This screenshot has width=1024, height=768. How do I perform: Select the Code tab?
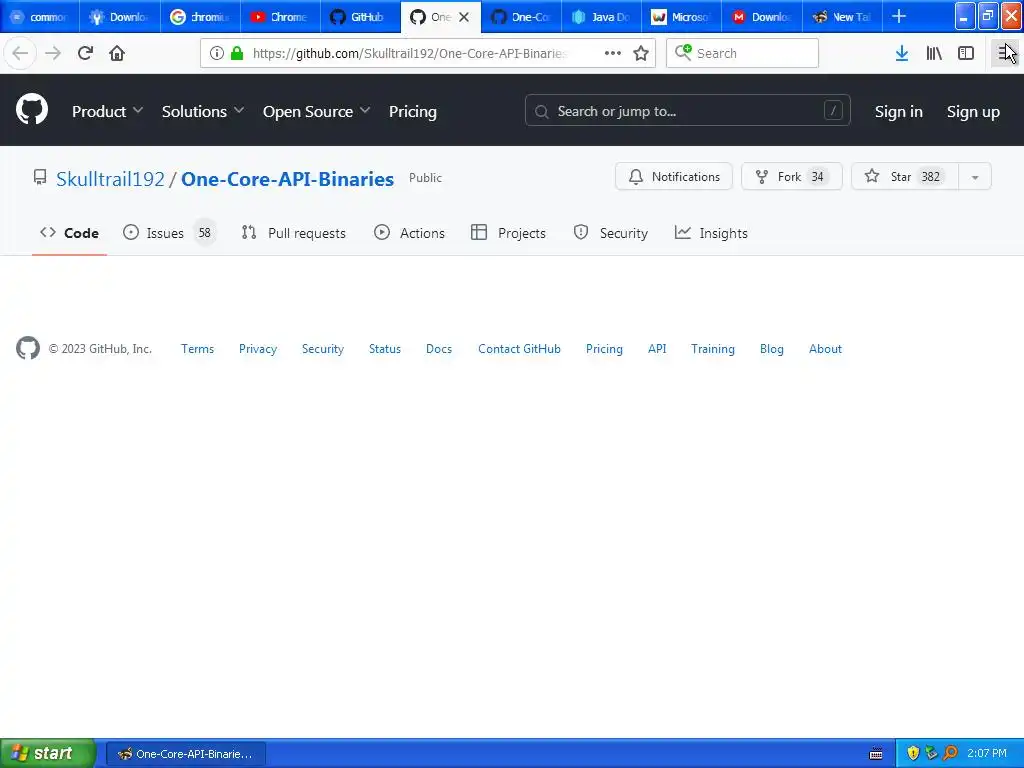coord(69,232)
